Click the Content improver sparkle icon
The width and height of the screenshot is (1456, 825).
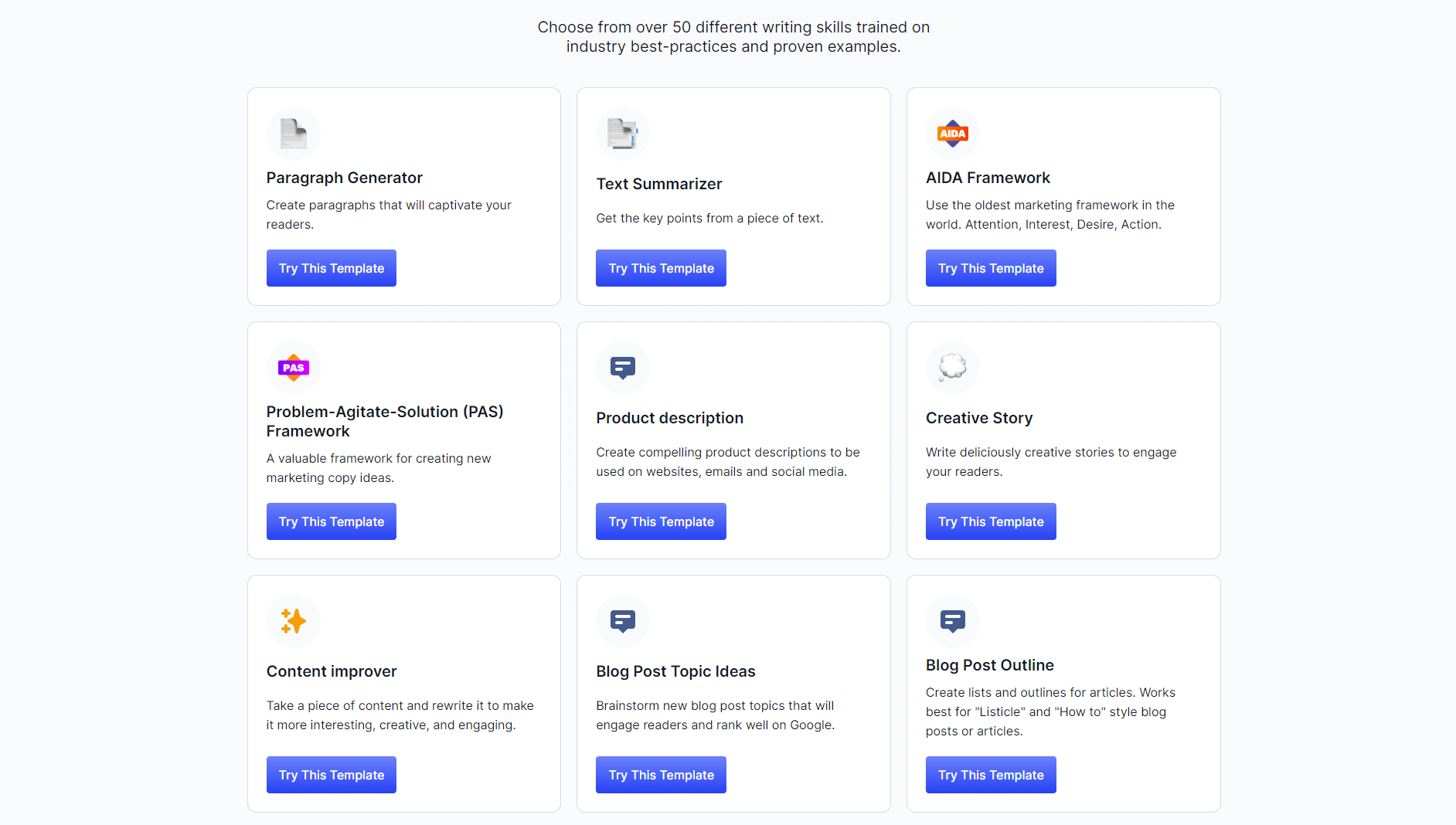(293, 621)
